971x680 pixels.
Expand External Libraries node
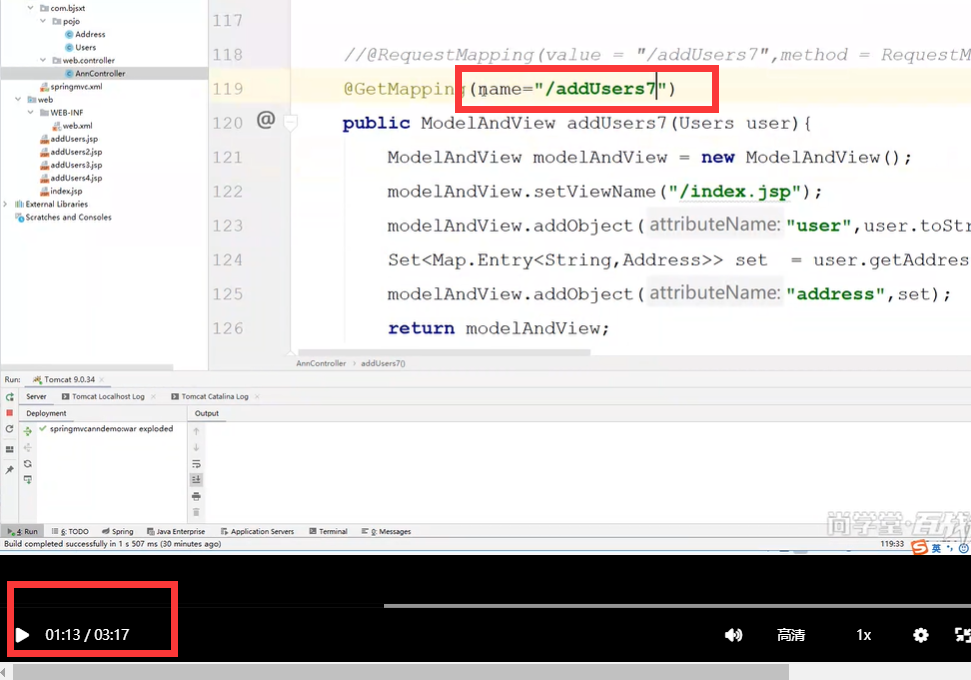coord(6,204)
